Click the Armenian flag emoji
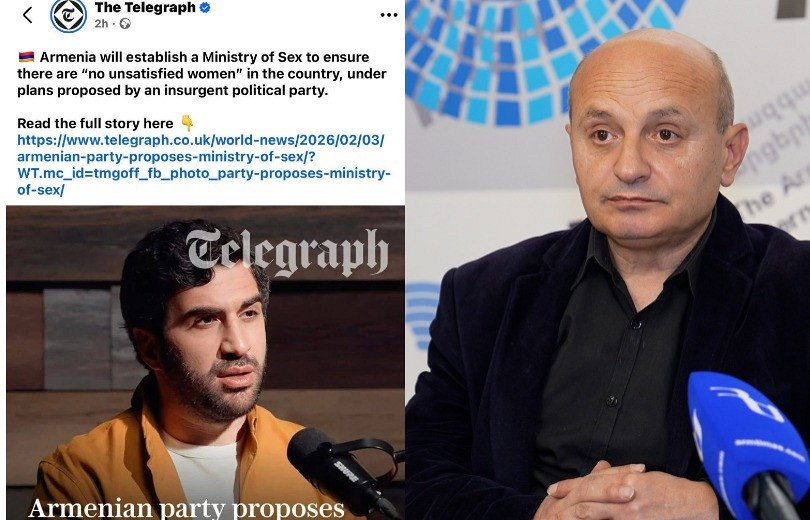The width and height of the screenshot is (810, 520). coord(26,57)
